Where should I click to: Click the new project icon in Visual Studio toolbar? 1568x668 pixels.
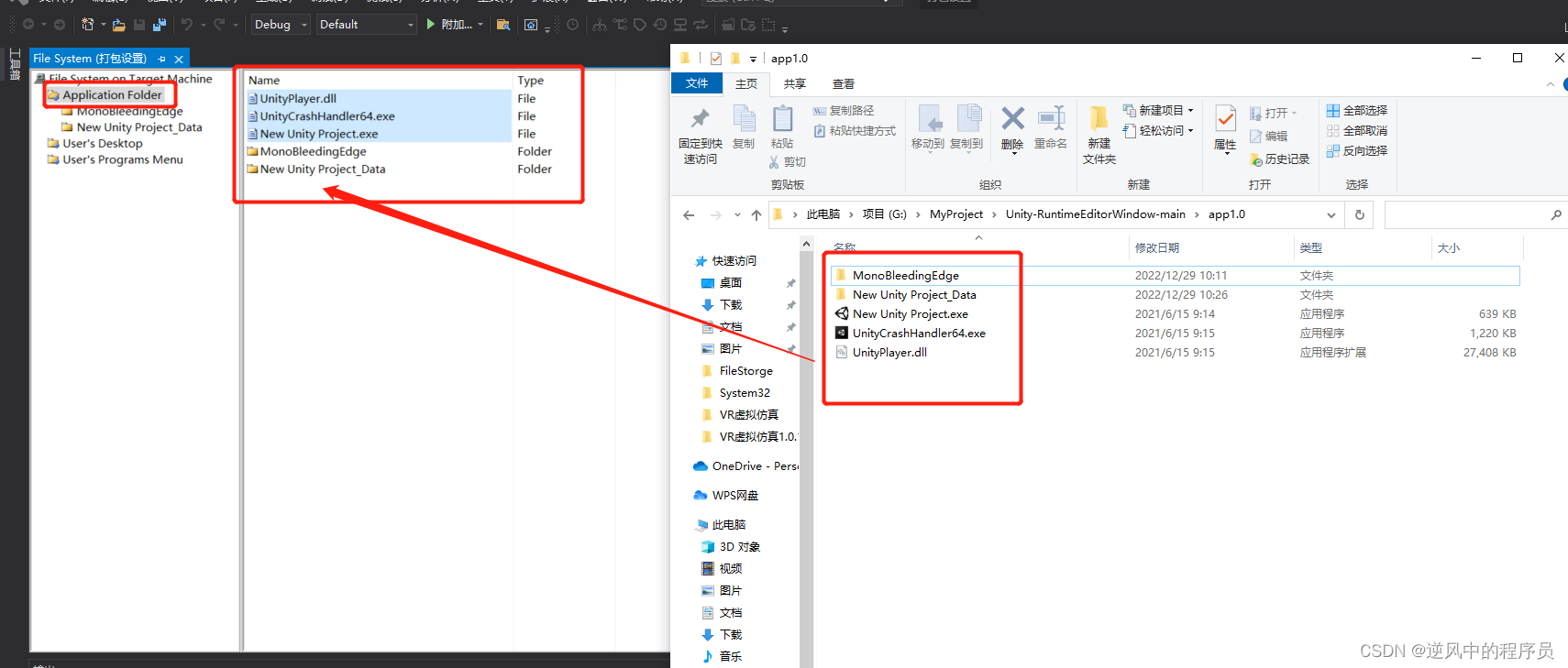[88, 25]
